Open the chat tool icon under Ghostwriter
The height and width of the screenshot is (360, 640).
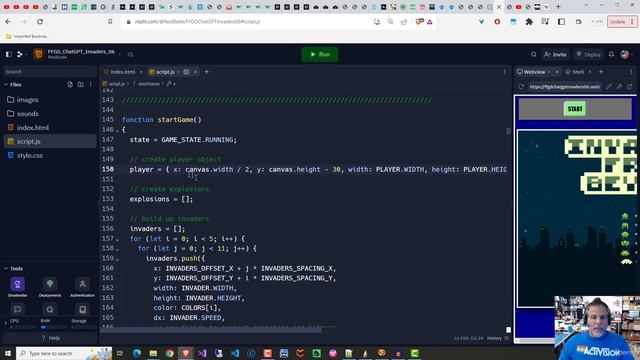coord(18,310)
